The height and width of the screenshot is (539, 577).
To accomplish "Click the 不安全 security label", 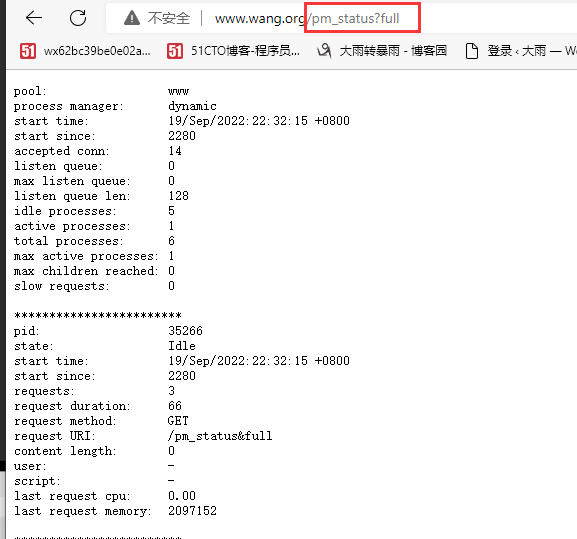I will click(x=169, y=18).
